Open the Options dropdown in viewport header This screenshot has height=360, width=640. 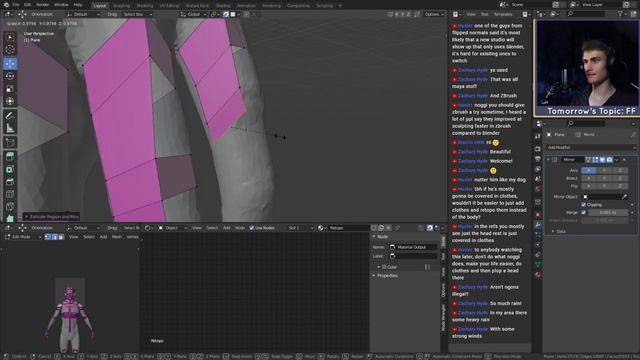pos(434,14)
